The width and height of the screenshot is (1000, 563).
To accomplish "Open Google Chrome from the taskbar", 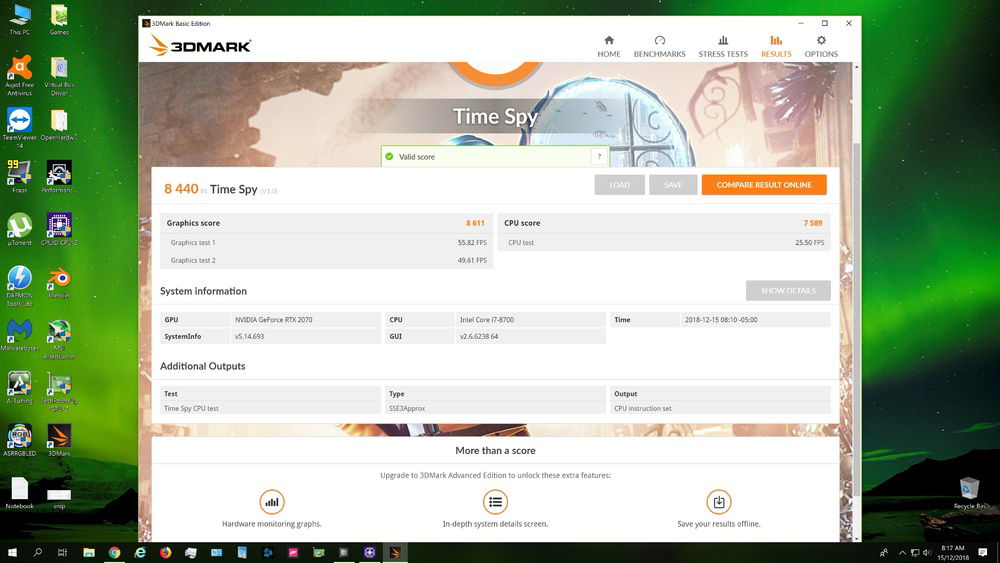I will click(115, 552).
